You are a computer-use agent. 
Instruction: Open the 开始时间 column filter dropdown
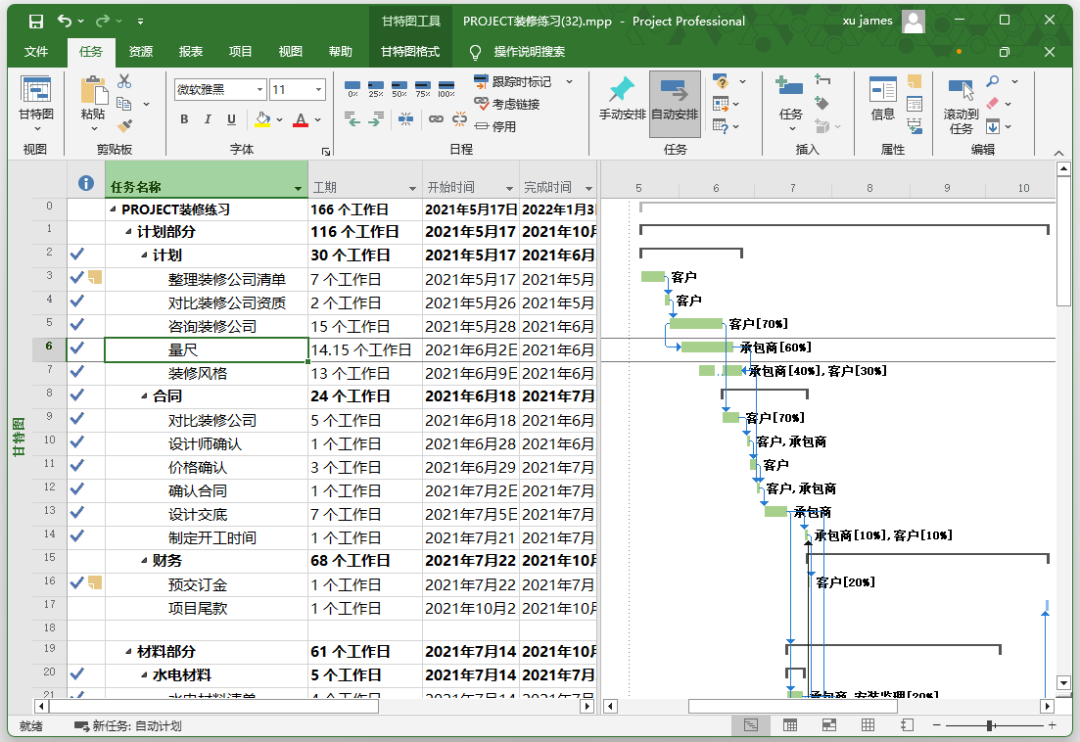[510, 188]
